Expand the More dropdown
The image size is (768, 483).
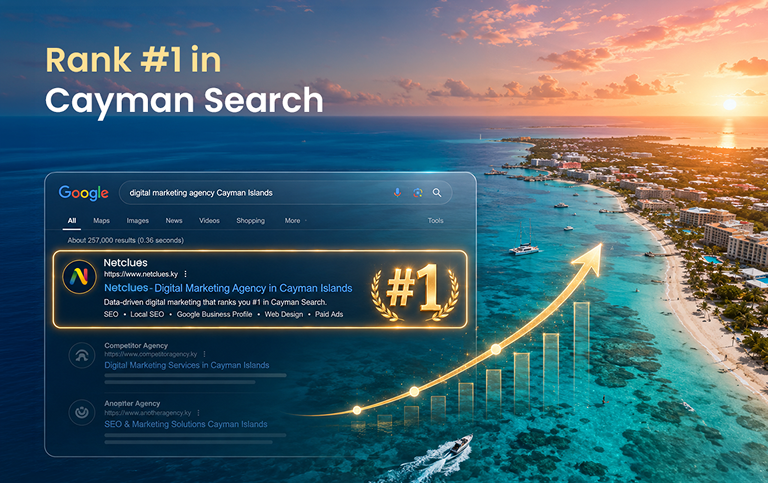pyautogui.click(x=294, y=220)
